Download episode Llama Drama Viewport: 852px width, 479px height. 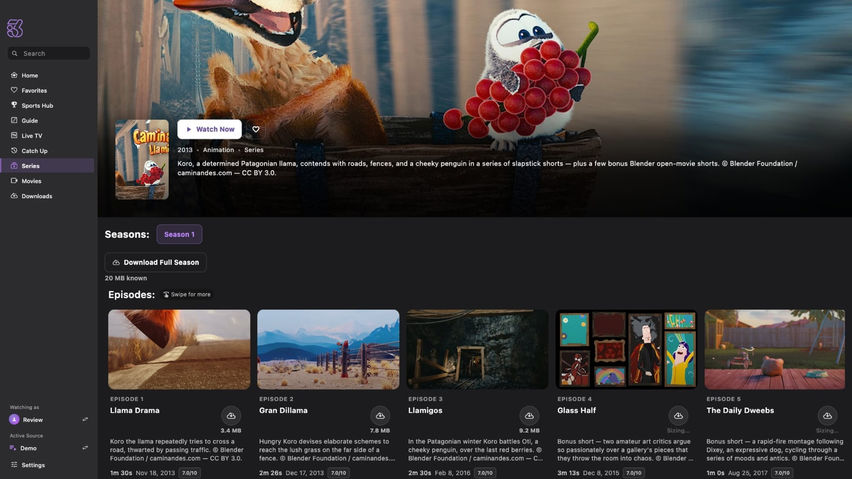[231, 416]
